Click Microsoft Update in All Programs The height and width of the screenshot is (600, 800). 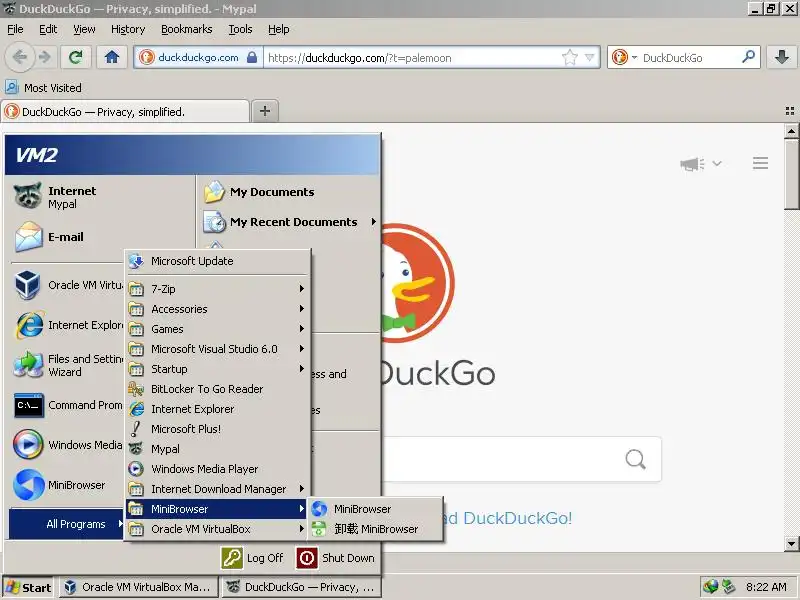(x=218, y=261)
